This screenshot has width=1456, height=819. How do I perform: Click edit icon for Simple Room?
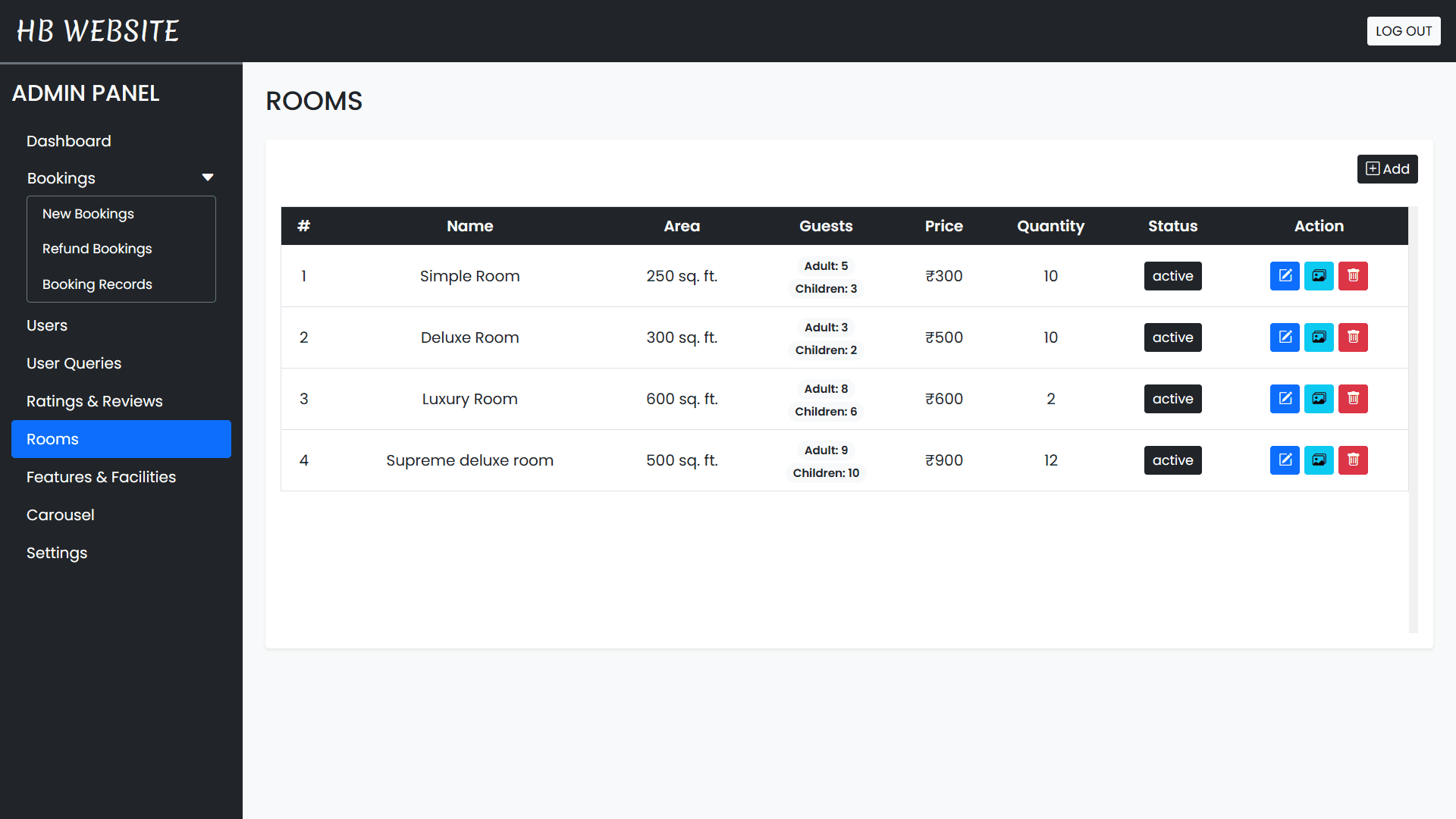point(1285,276)
